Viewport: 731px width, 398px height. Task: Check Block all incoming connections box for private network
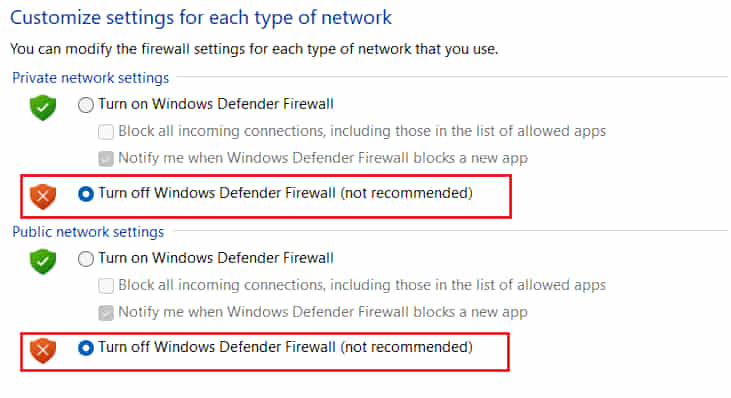point(106,132)
